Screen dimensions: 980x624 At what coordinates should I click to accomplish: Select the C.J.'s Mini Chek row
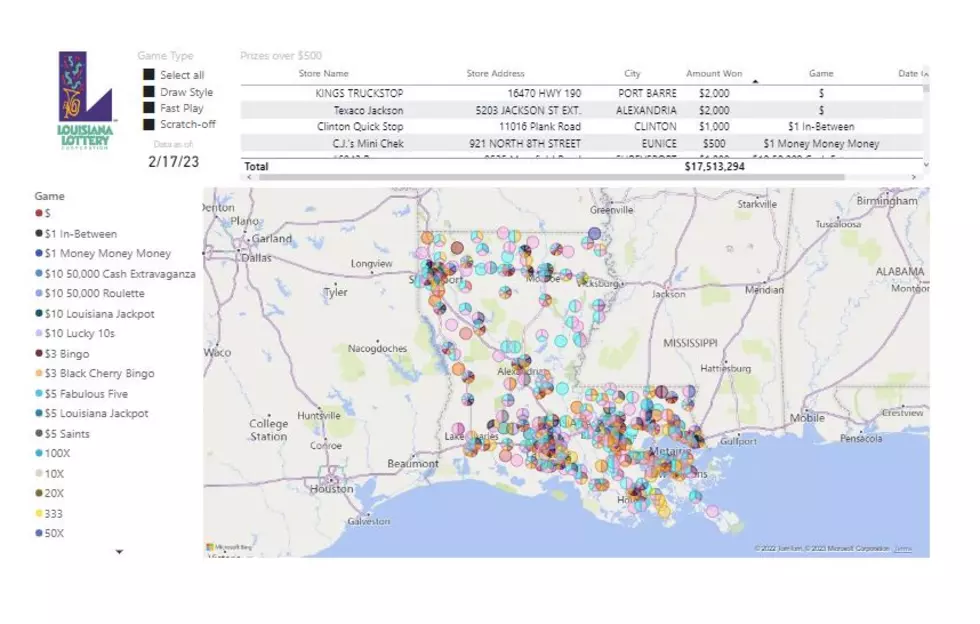[x=581, y=143]
